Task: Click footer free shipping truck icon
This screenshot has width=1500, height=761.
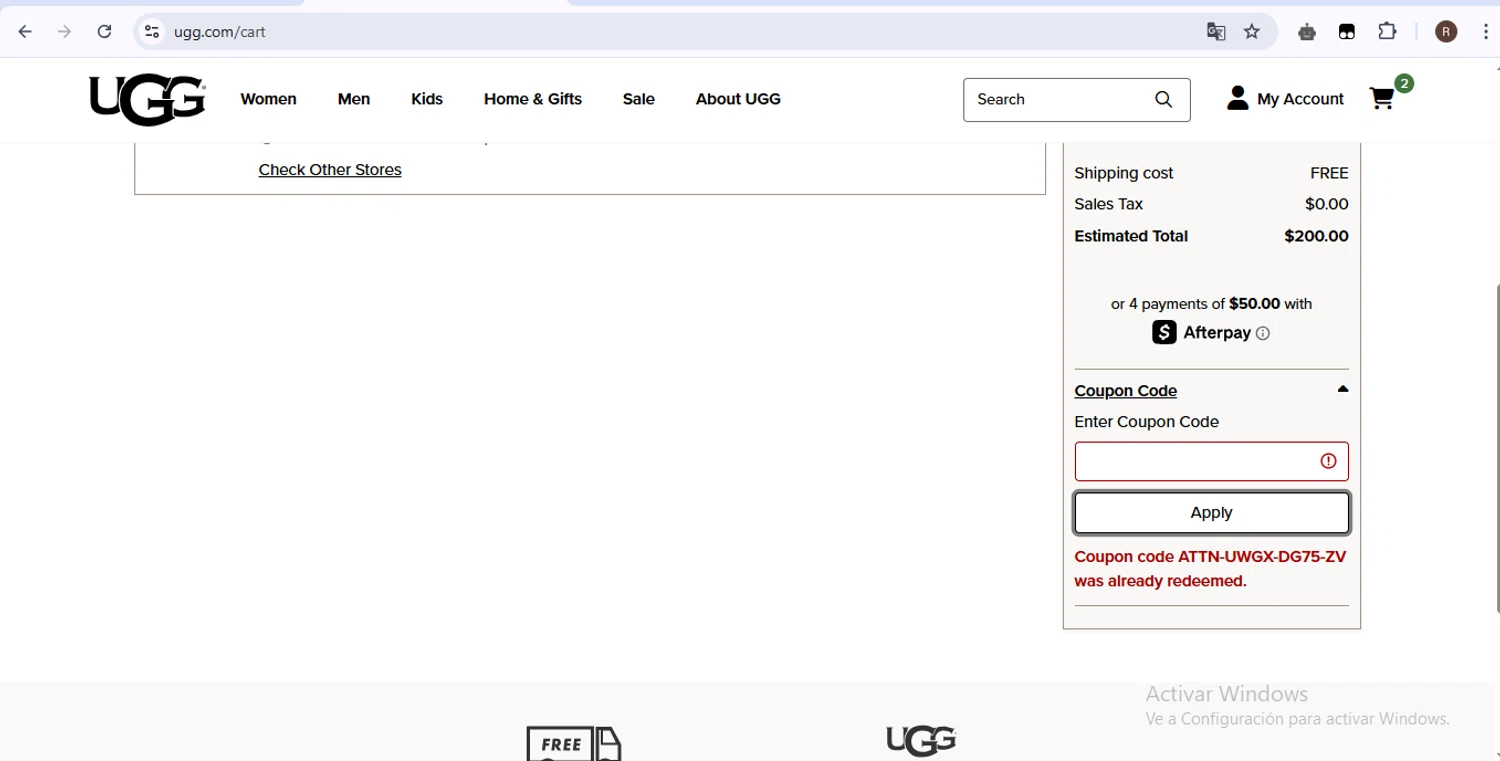Action: click(574, 744)
